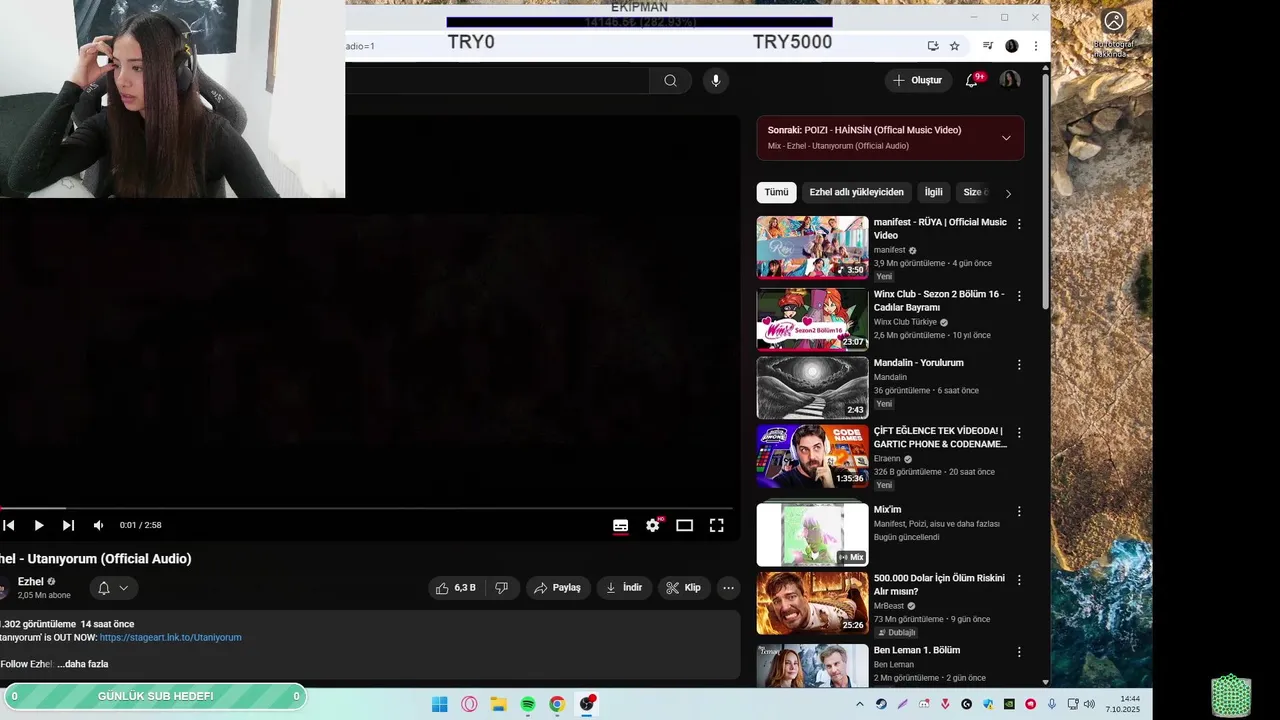The height and width of the screenshot is (720, 1280).
Task: Dislike the Ezhel video
Action: click(x=502, y=588)
